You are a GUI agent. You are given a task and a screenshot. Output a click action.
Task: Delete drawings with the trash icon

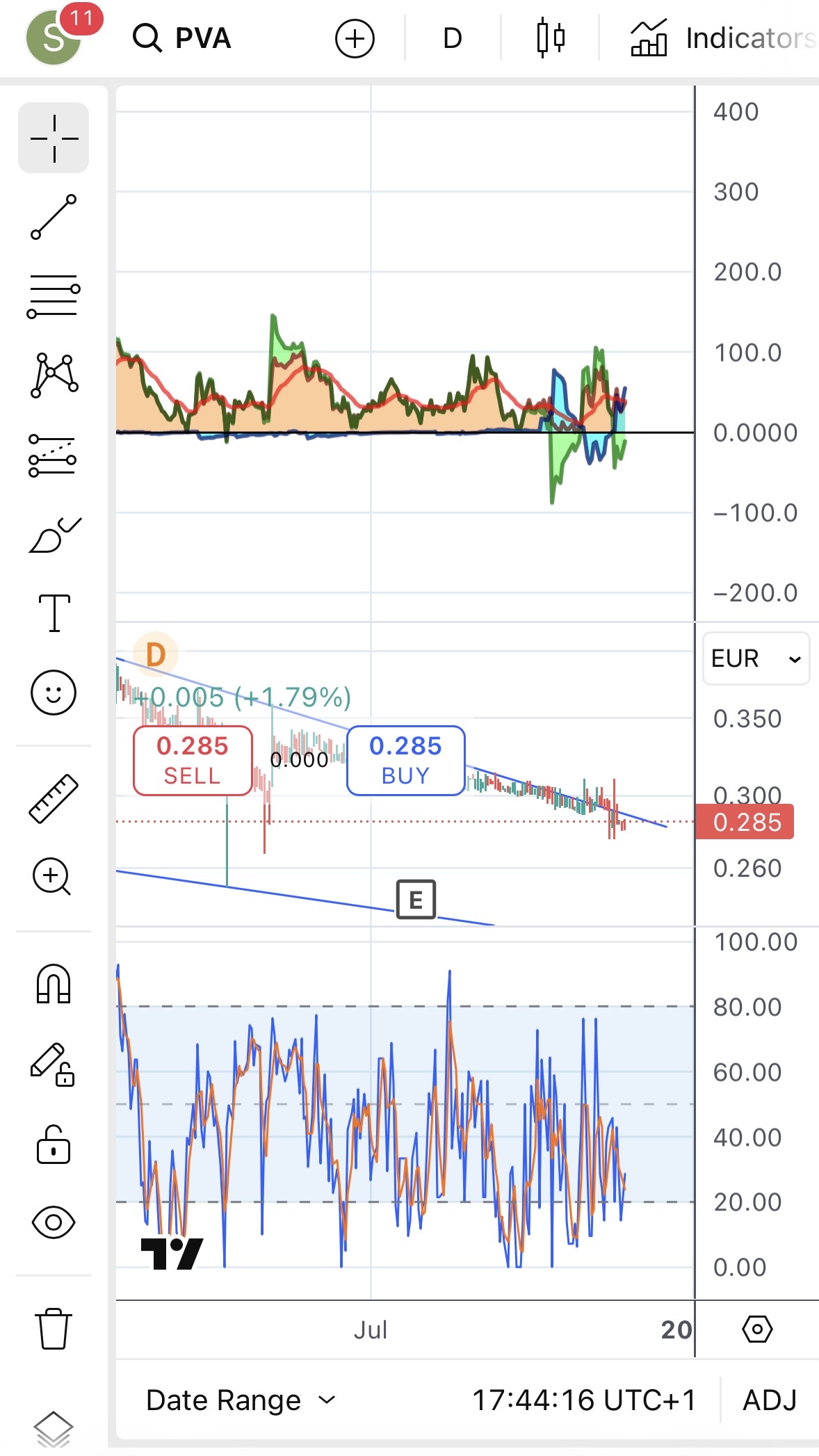(54, 1329)
